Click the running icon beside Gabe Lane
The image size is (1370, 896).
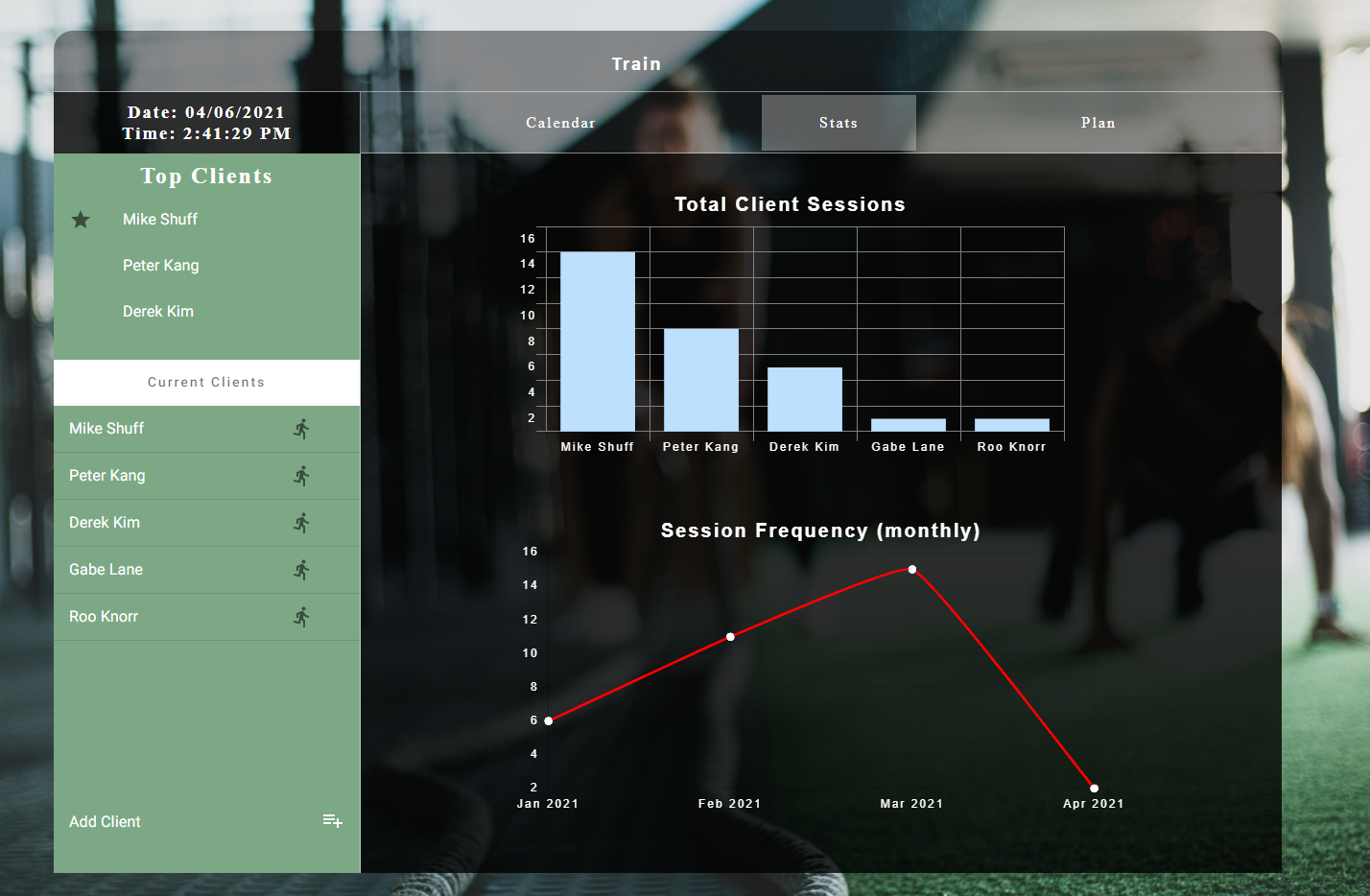(301, 570)
